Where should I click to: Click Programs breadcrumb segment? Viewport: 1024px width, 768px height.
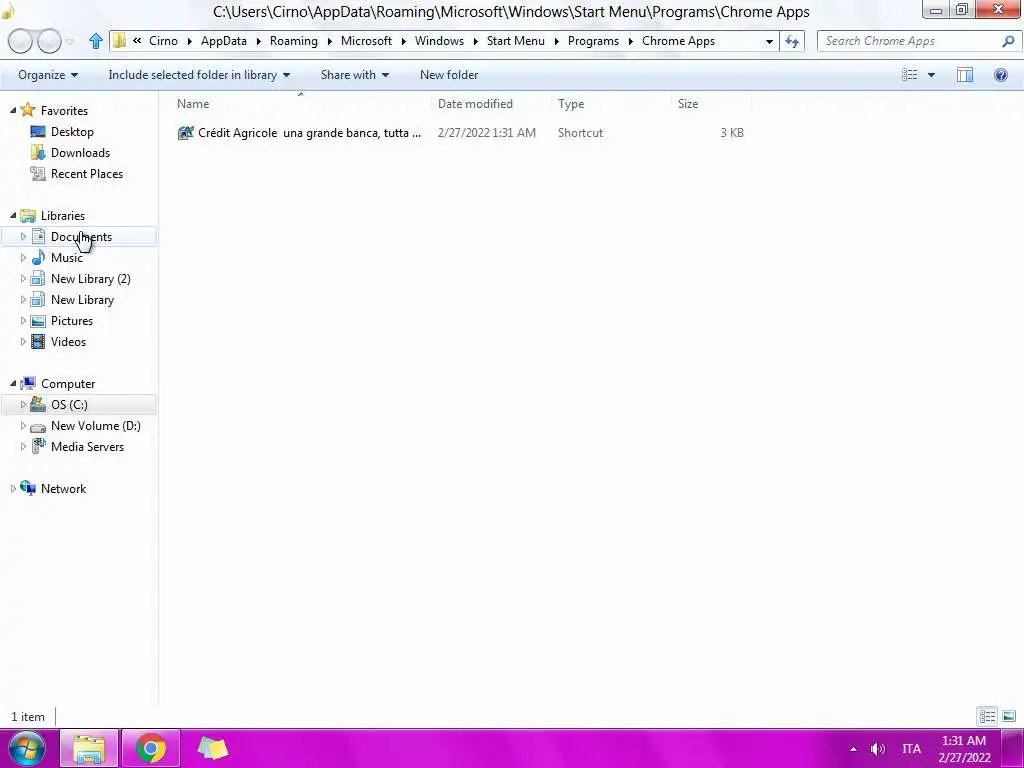point(593,41)
